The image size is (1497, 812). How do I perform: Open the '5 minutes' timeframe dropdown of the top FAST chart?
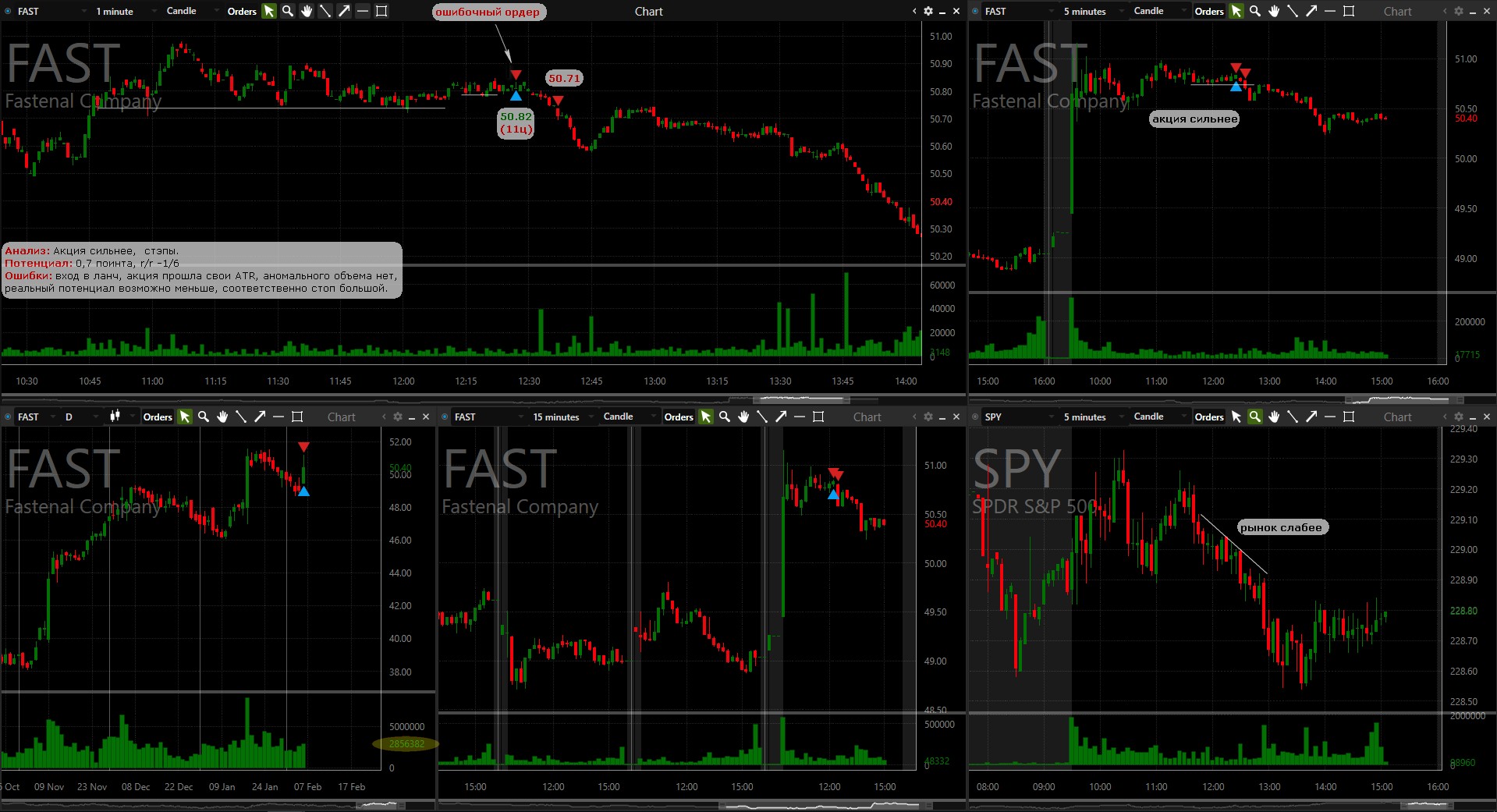(x=1094, y=11)
